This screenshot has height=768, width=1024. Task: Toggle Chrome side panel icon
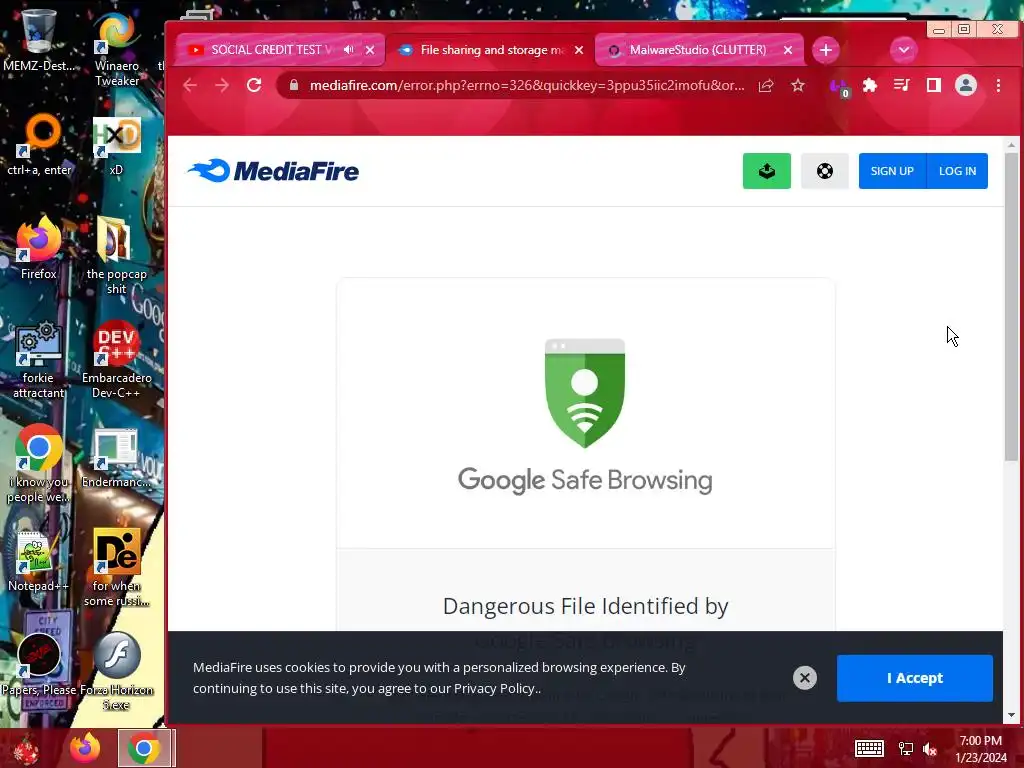[x=934, y=85]
